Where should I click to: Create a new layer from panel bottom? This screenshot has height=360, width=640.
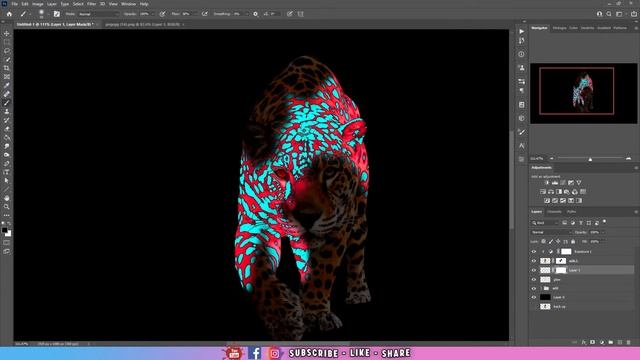click(620, 342)
